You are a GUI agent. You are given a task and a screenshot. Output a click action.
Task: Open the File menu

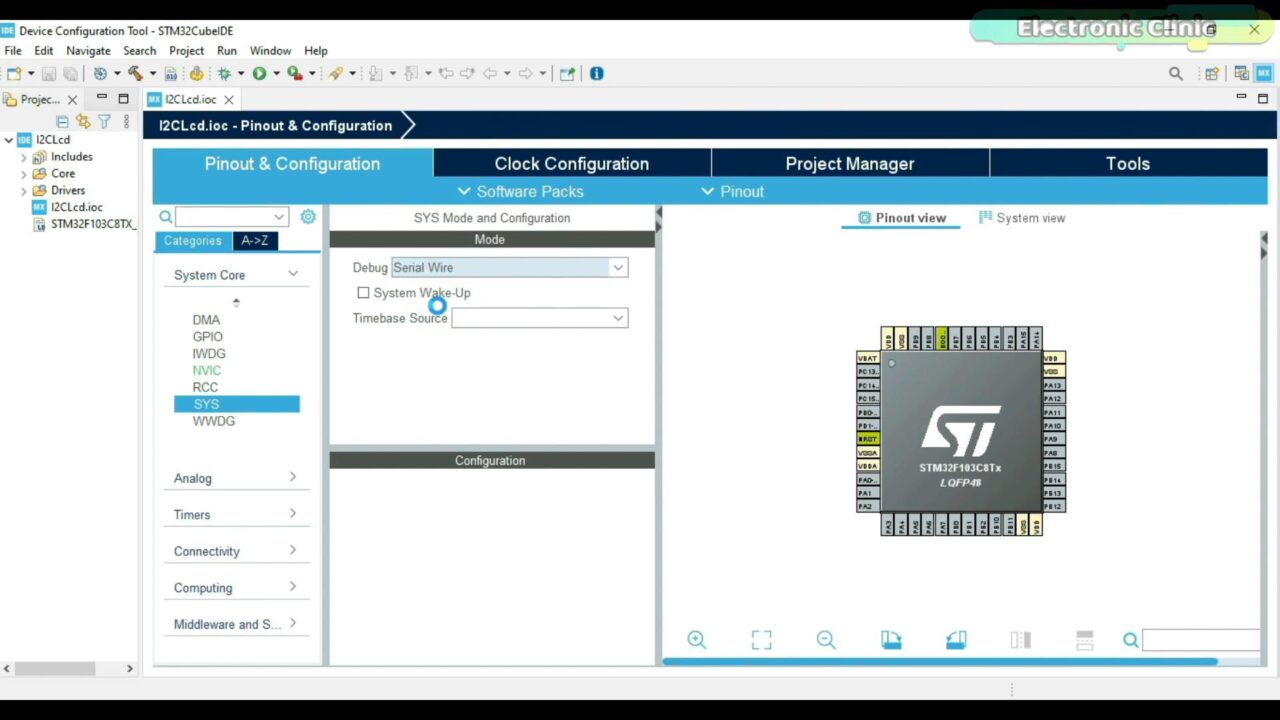(x=13, y=51)
